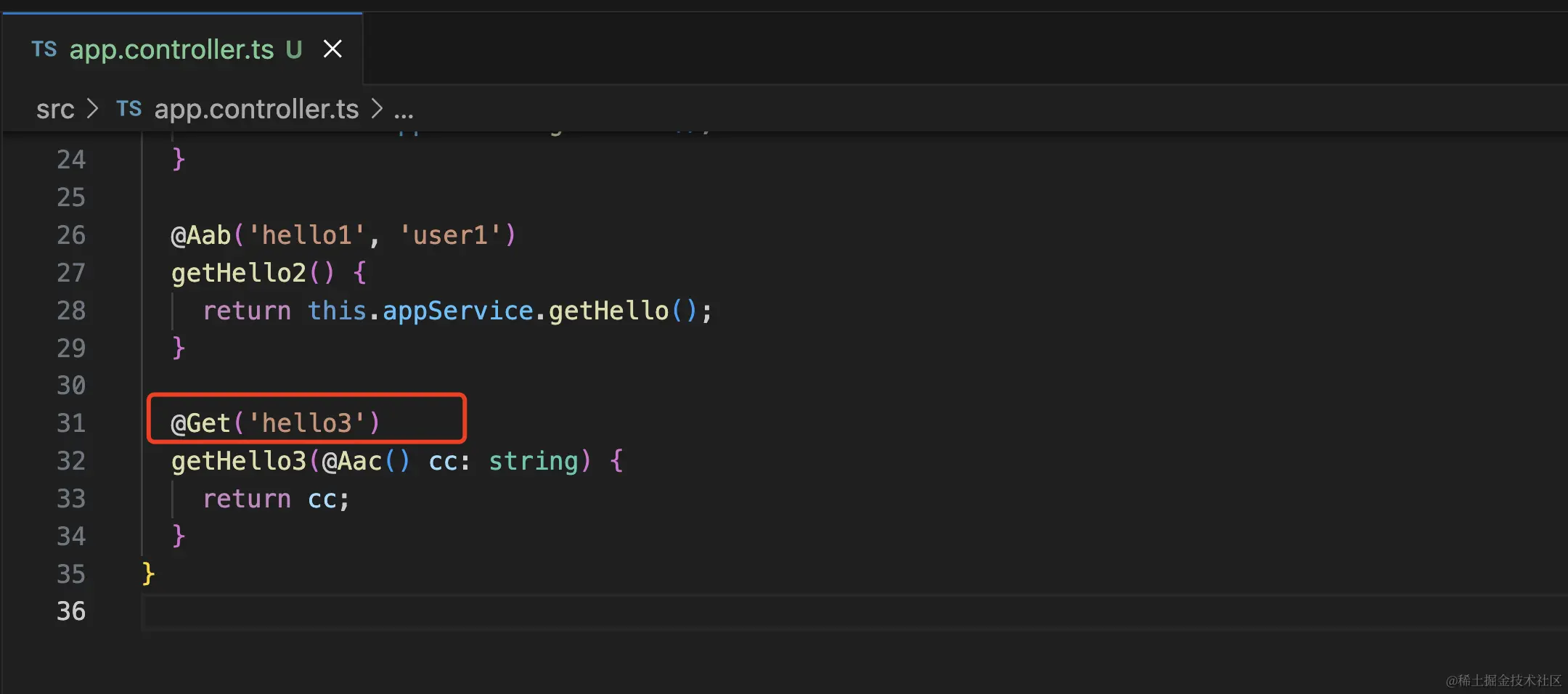Click the 'hello1' string argument
The width and height of the screenshot is (1568, 694).
tap(306, 235)
